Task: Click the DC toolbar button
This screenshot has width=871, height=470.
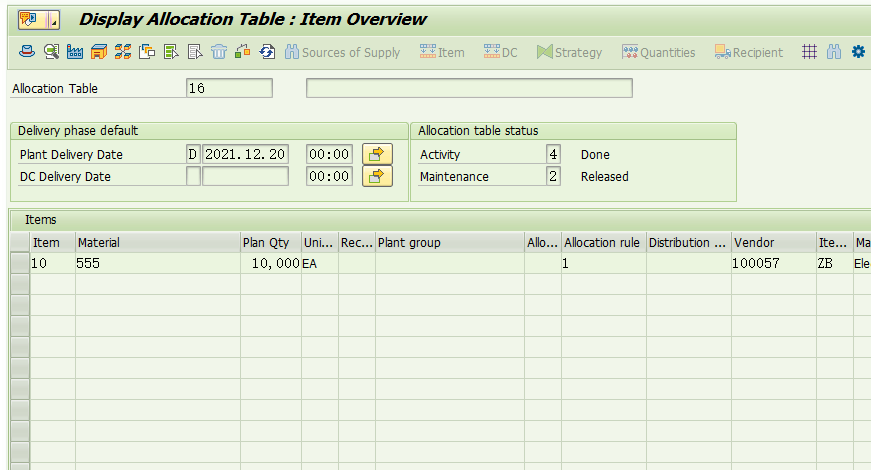Action: click(x=500, y=52)
